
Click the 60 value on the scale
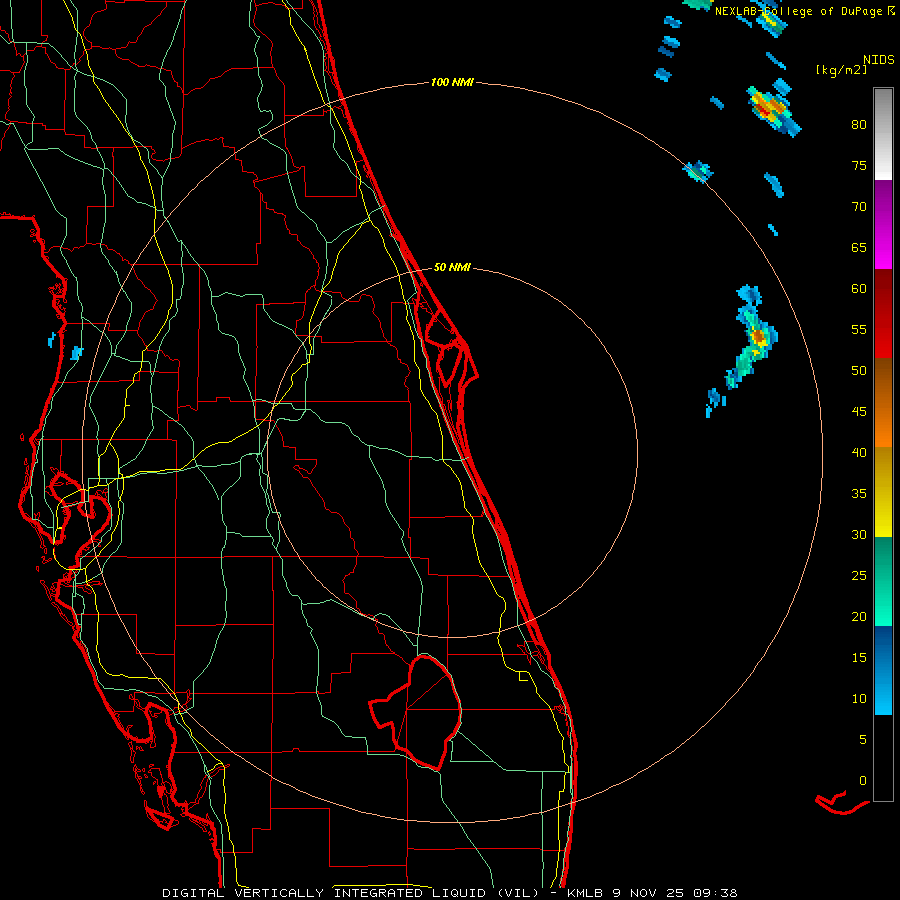(859, 289)
